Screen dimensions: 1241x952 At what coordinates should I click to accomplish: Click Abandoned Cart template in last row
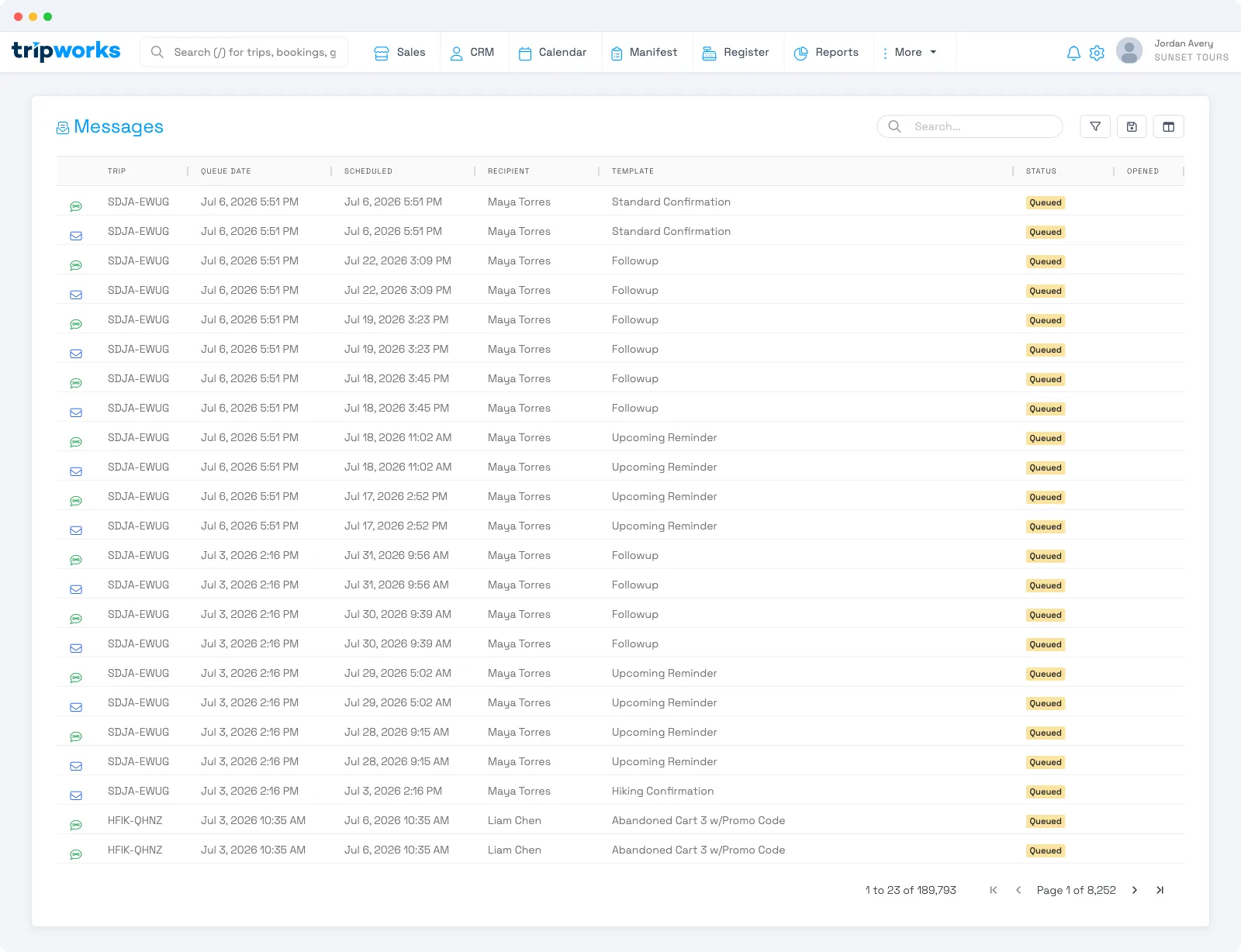[x=698, y=850]
